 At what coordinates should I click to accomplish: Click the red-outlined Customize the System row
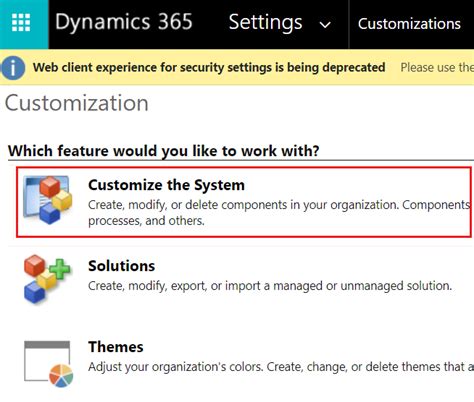coord(244,202)
